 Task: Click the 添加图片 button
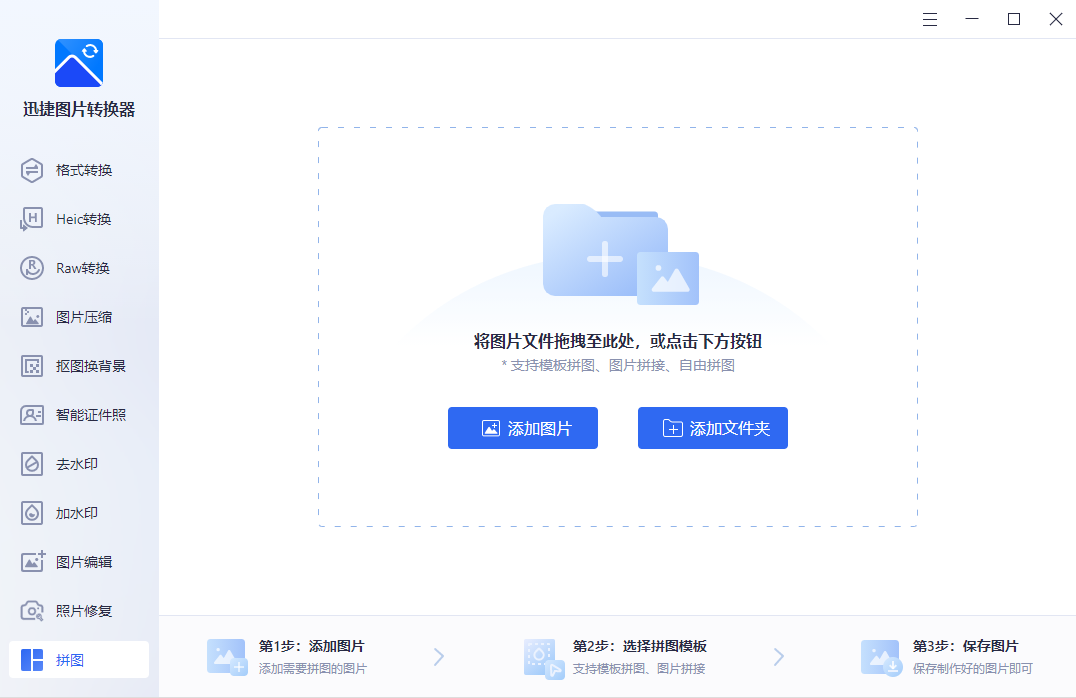pos(522,427)
